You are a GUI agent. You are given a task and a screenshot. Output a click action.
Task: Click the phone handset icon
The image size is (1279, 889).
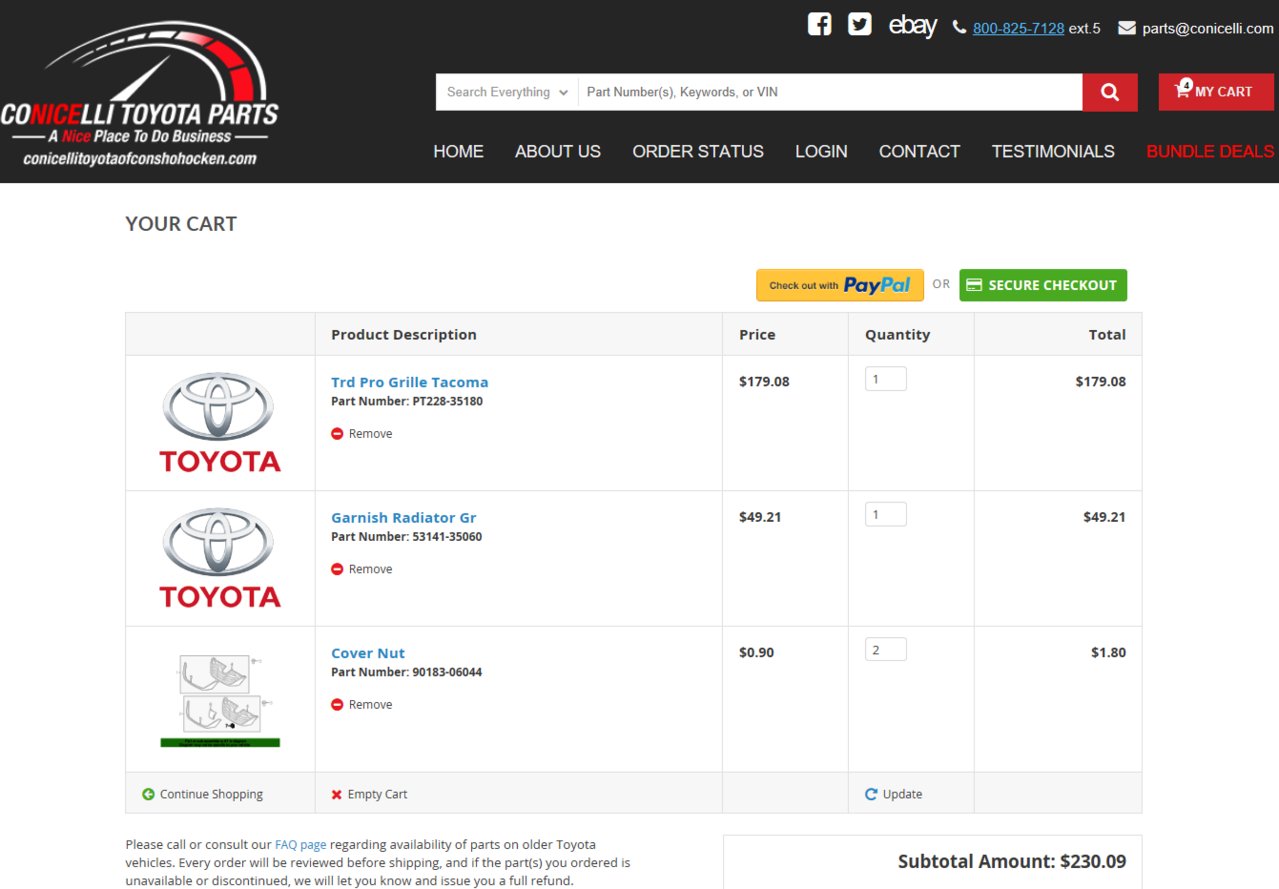coord(960,28)
